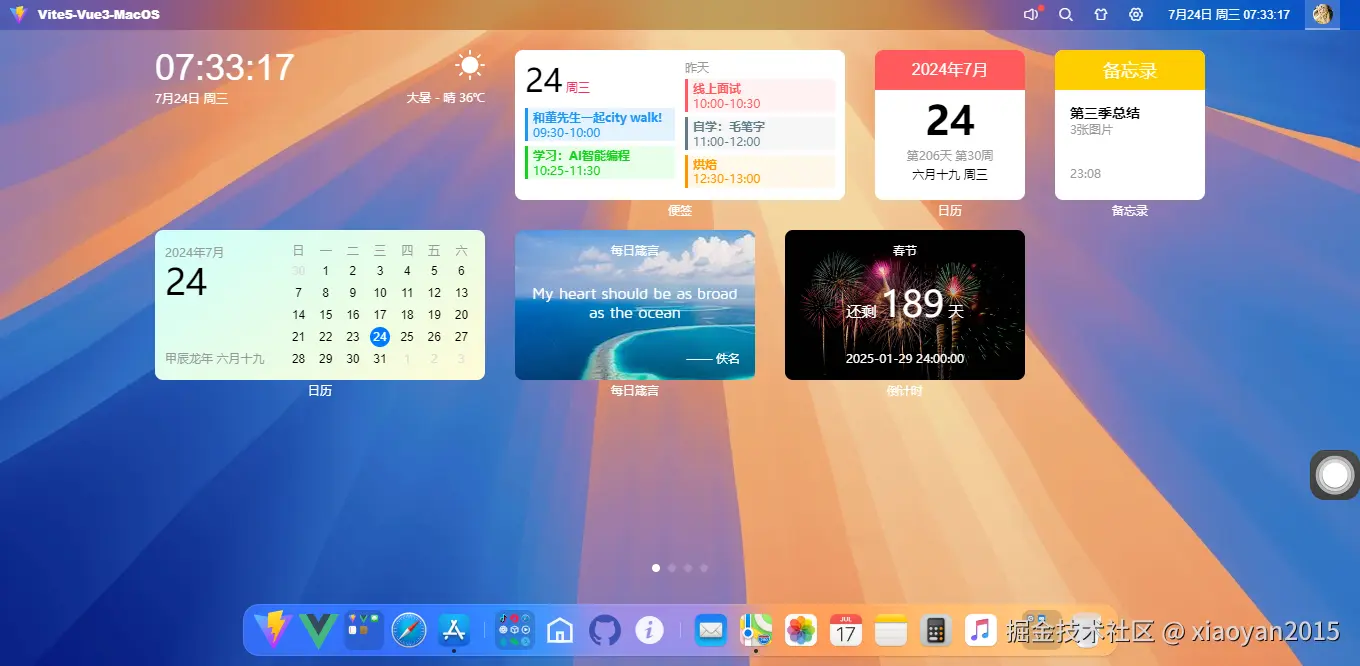The height and width of the screenshot is (666, 1360).
Task: Click the Vite lightning icon in the dock
Action: point(272,630)
